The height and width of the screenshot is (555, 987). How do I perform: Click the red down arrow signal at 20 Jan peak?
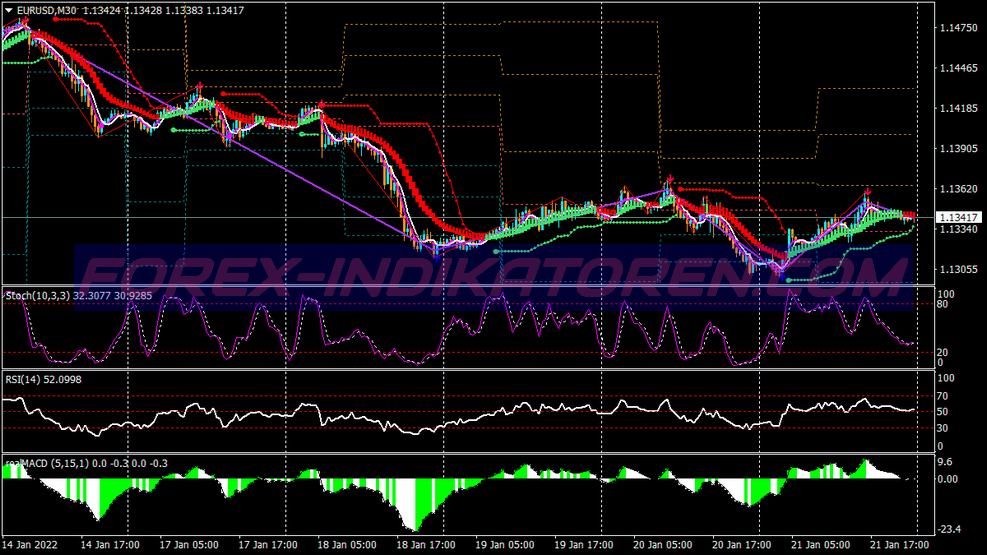670,178
